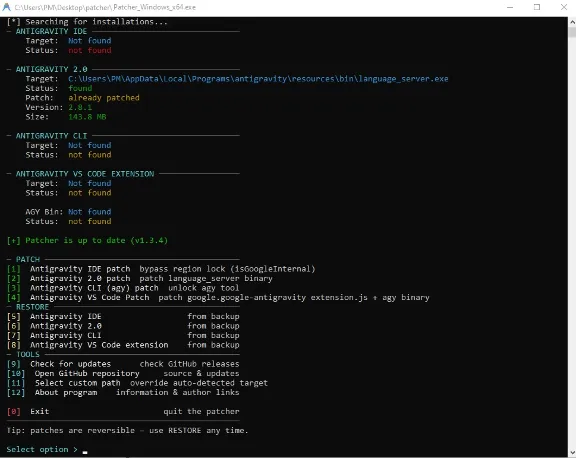The image size is (576, 458).
Task: Click option [11] Select custom path
Action: pyautogui.click(x=137, y=383)
